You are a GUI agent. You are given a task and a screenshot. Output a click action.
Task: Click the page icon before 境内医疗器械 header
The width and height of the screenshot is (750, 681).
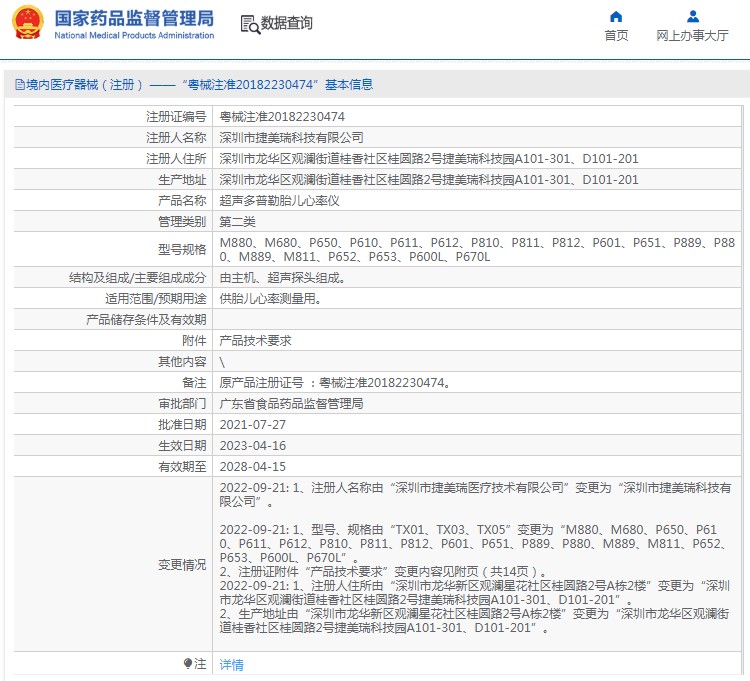point(19,85)
